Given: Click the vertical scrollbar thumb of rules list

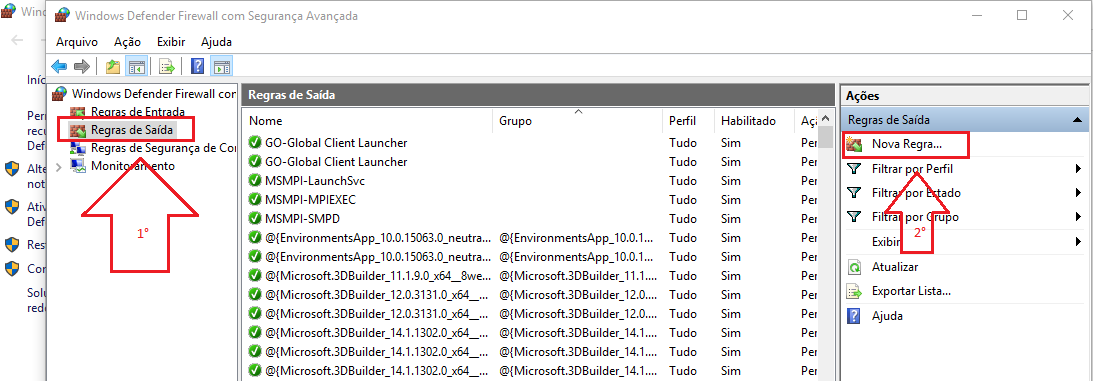Looking at the screenshot, I should pyautogui.click(x=825, y=138).
